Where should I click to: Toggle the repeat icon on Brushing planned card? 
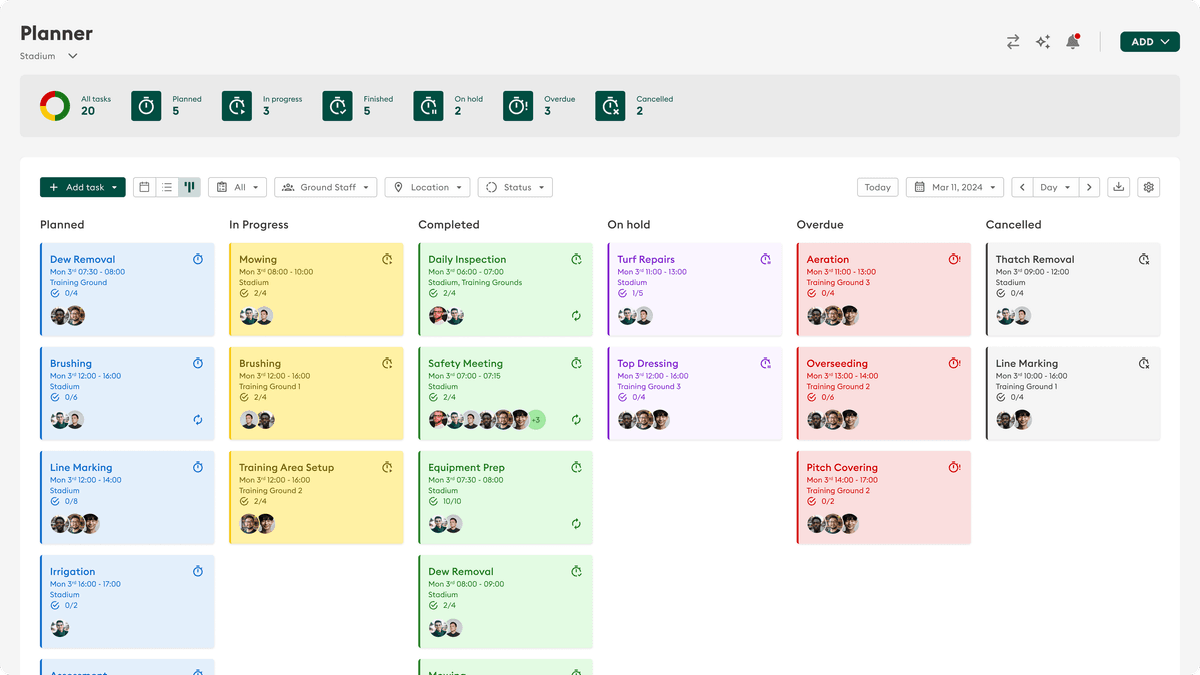point(198,419)
